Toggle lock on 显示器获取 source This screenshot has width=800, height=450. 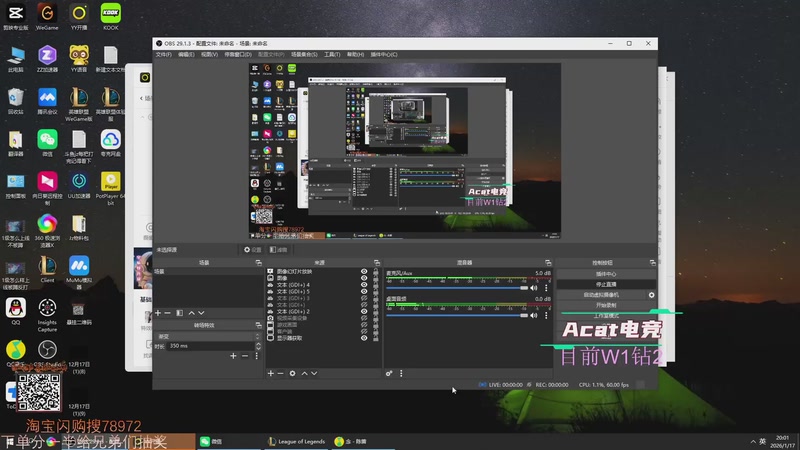coord(376,338)
